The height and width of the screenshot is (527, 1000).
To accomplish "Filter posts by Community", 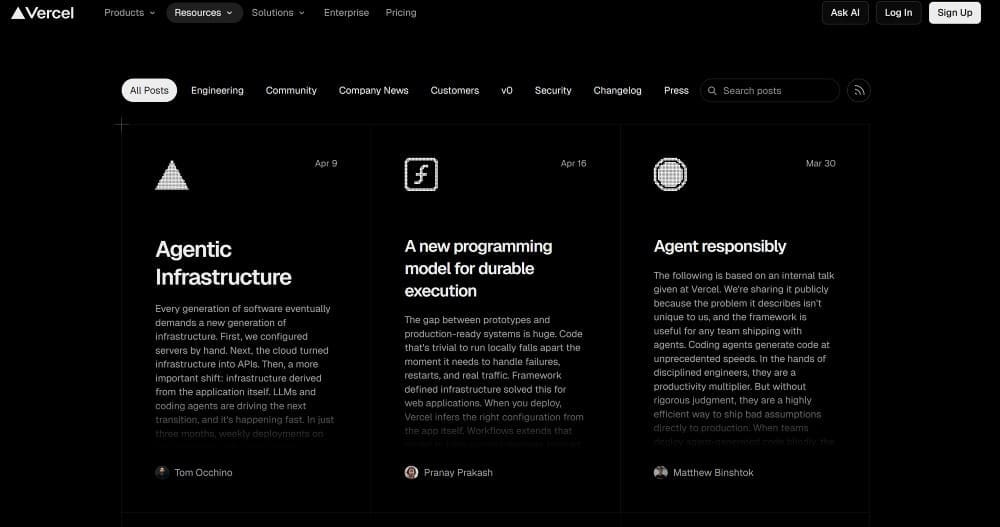I will pos(291,91).
